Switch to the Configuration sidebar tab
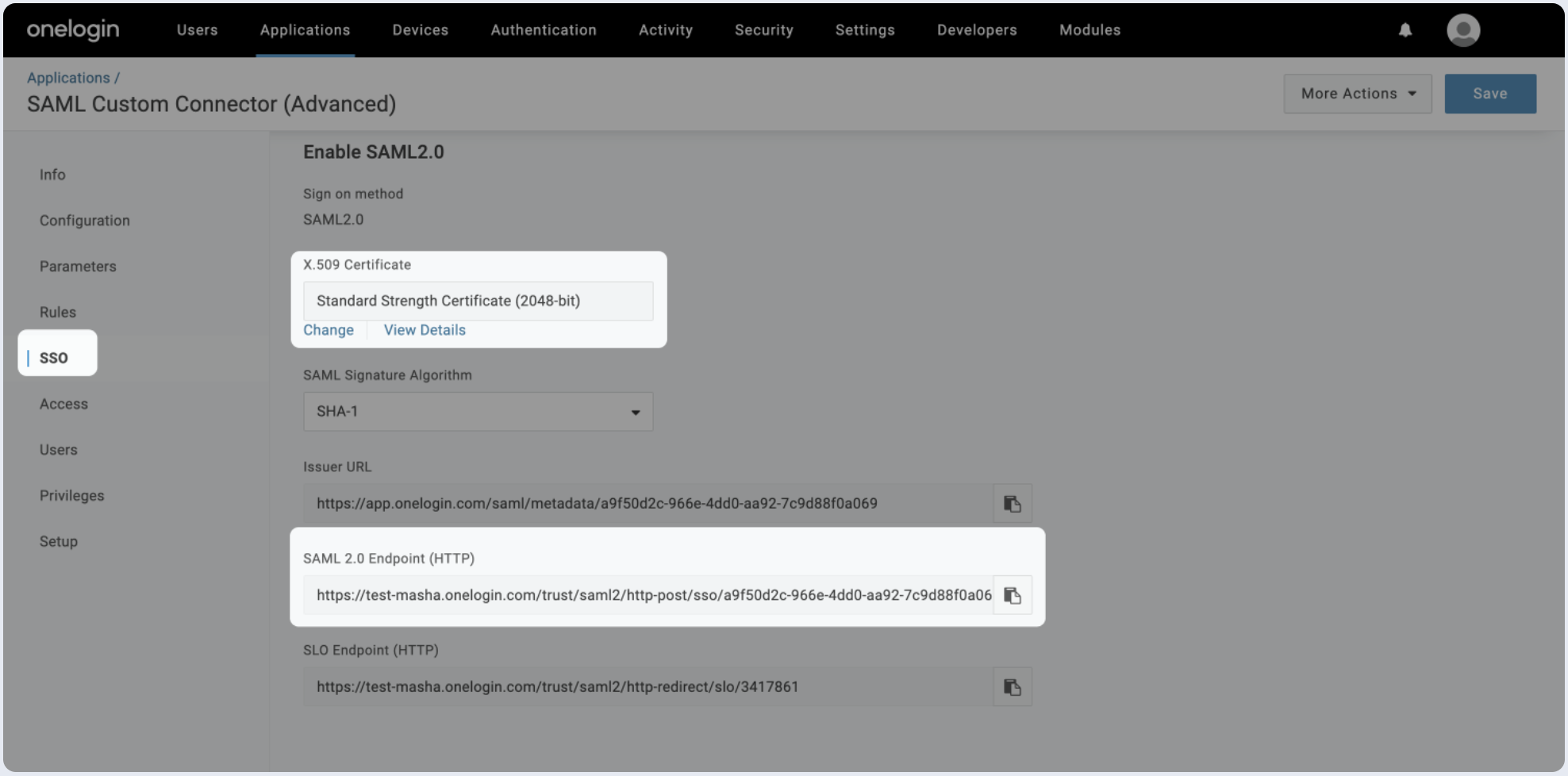 (x=85, y=221)
